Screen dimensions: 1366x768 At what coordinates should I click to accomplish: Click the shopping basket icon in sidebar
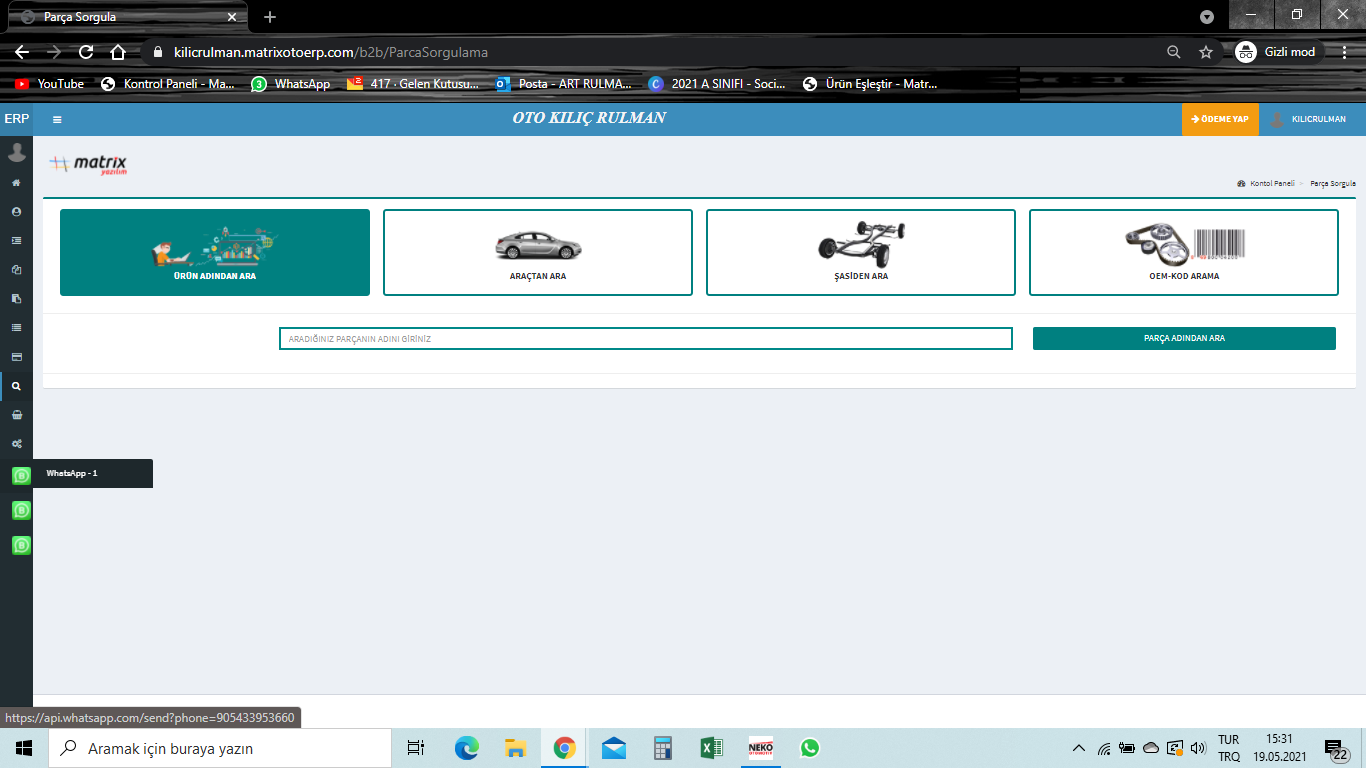point(16,415)
